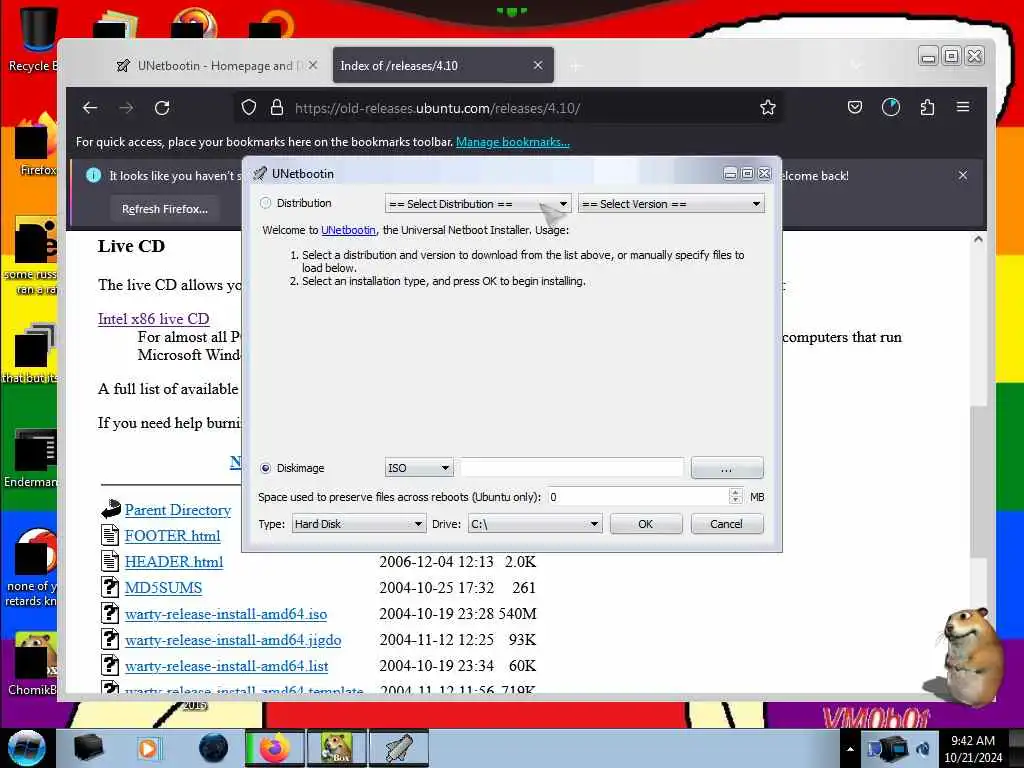1024x768 pixels.
Task: Open the Type Hard Disk dropdown
Action: click(358, 524)
